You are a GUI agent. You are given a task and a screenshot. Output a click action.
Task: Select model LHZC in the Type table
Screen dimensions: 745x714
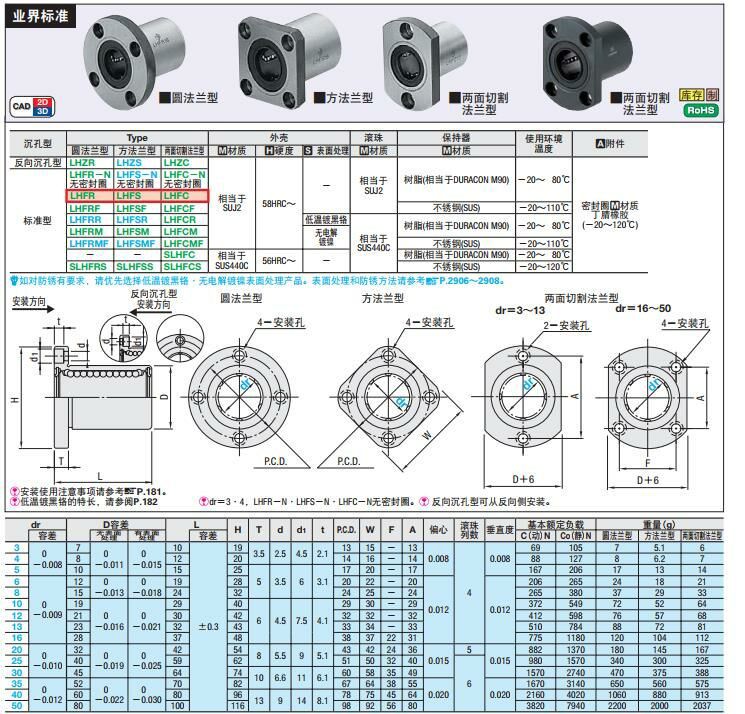(176, 162)
